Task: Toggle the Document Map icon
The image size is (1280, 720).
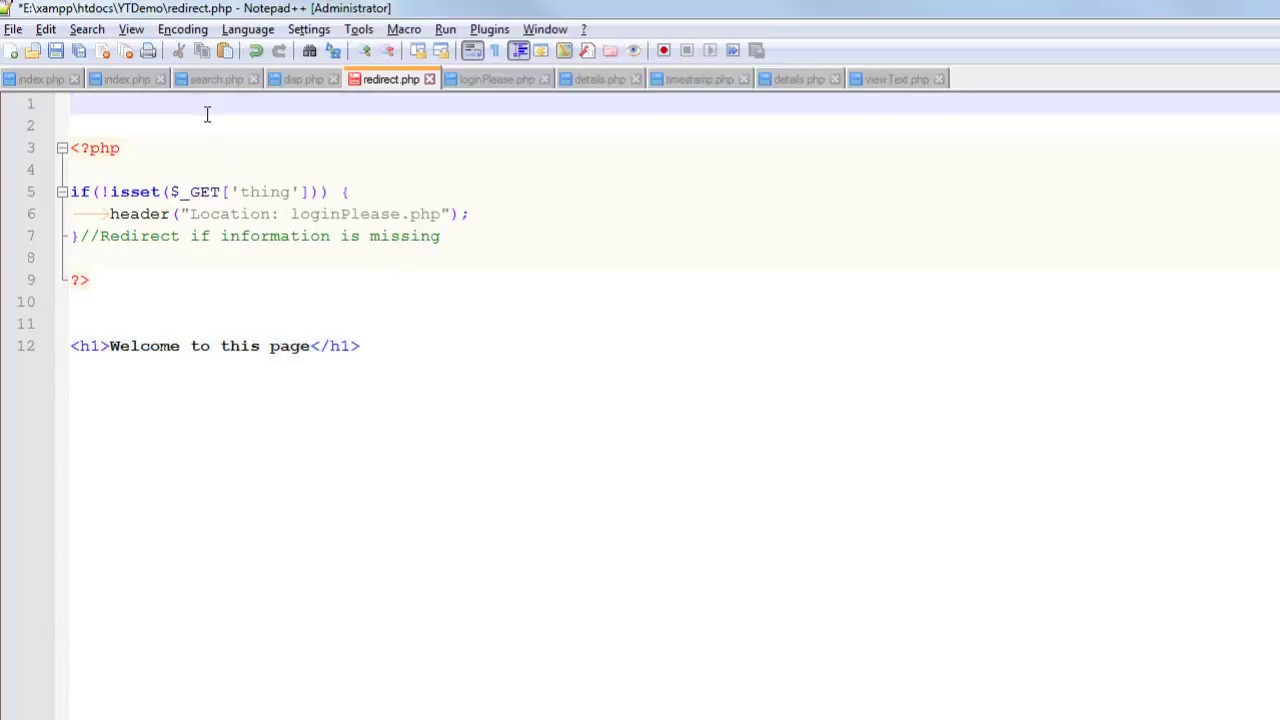Action: [564, 51]
